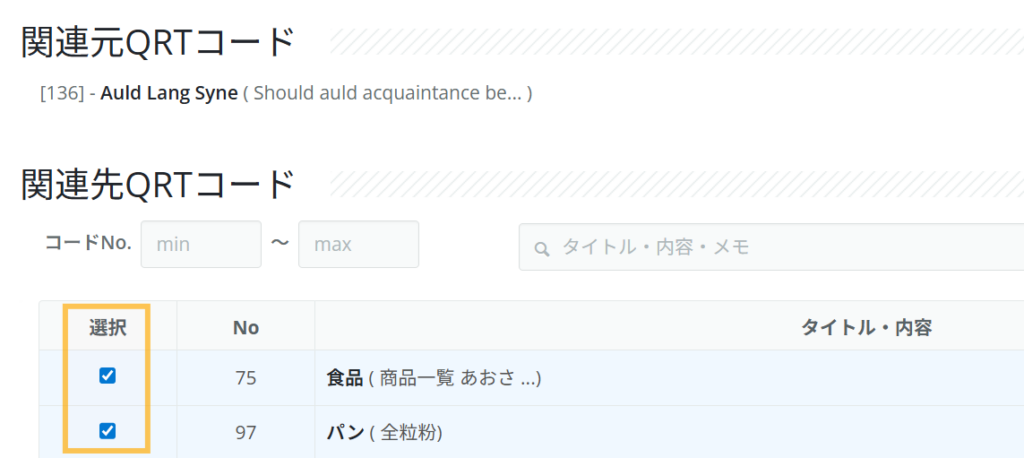
Task: Click the Should auld acquaintance be... description
Action: [x=389, y=93]
